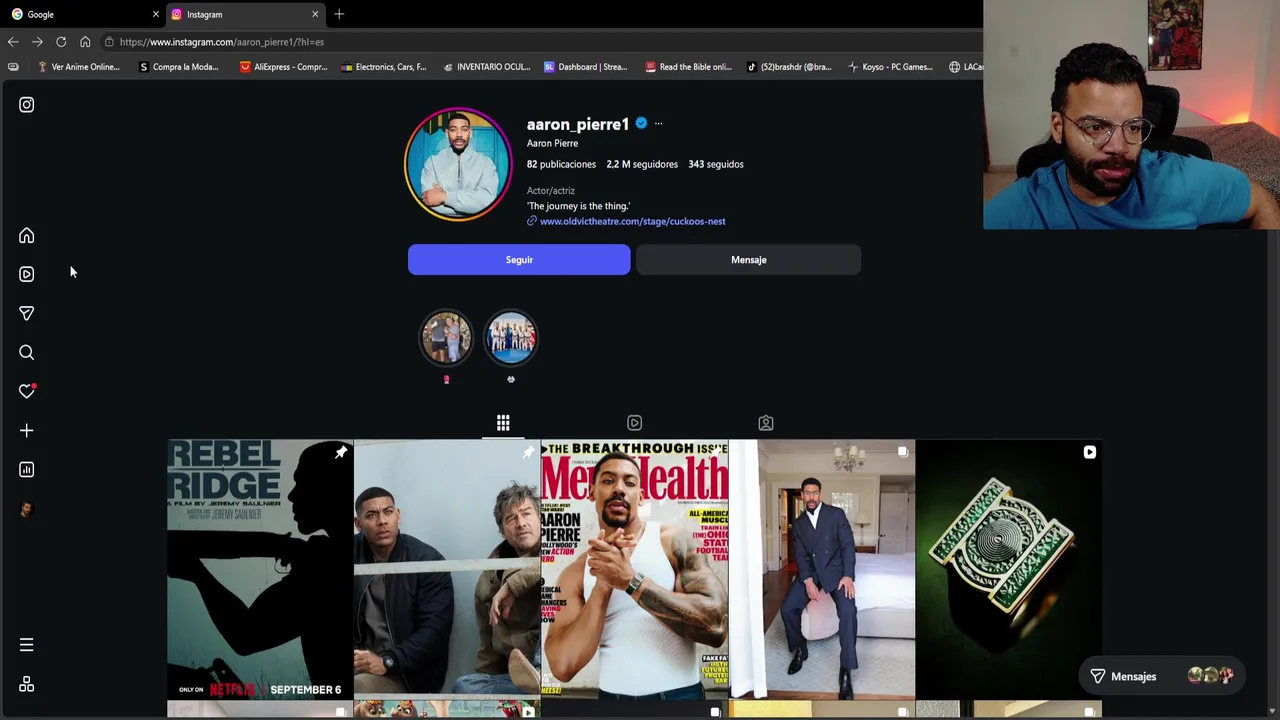The height and width of the screenshot is (720, 1280).
Task: Open the green ring reel post
Action: tap(1008, 569)
